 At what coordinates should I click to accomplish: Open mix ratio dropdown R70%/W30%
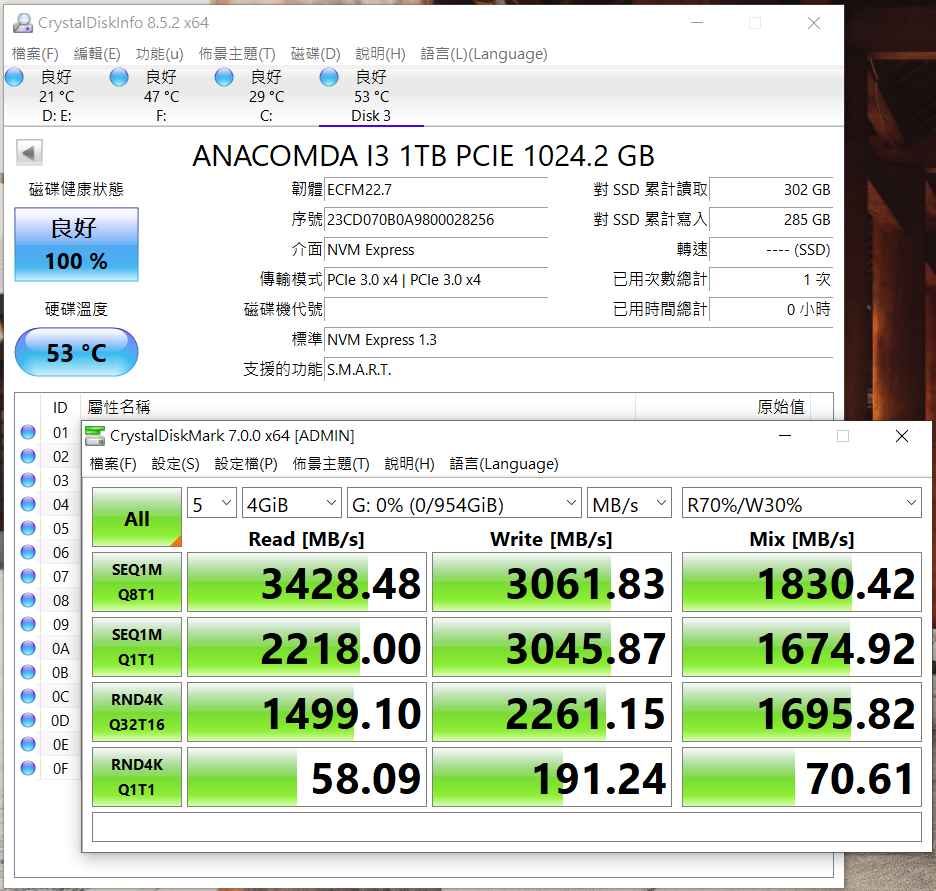pyautogui.click(x=801, y=503)
